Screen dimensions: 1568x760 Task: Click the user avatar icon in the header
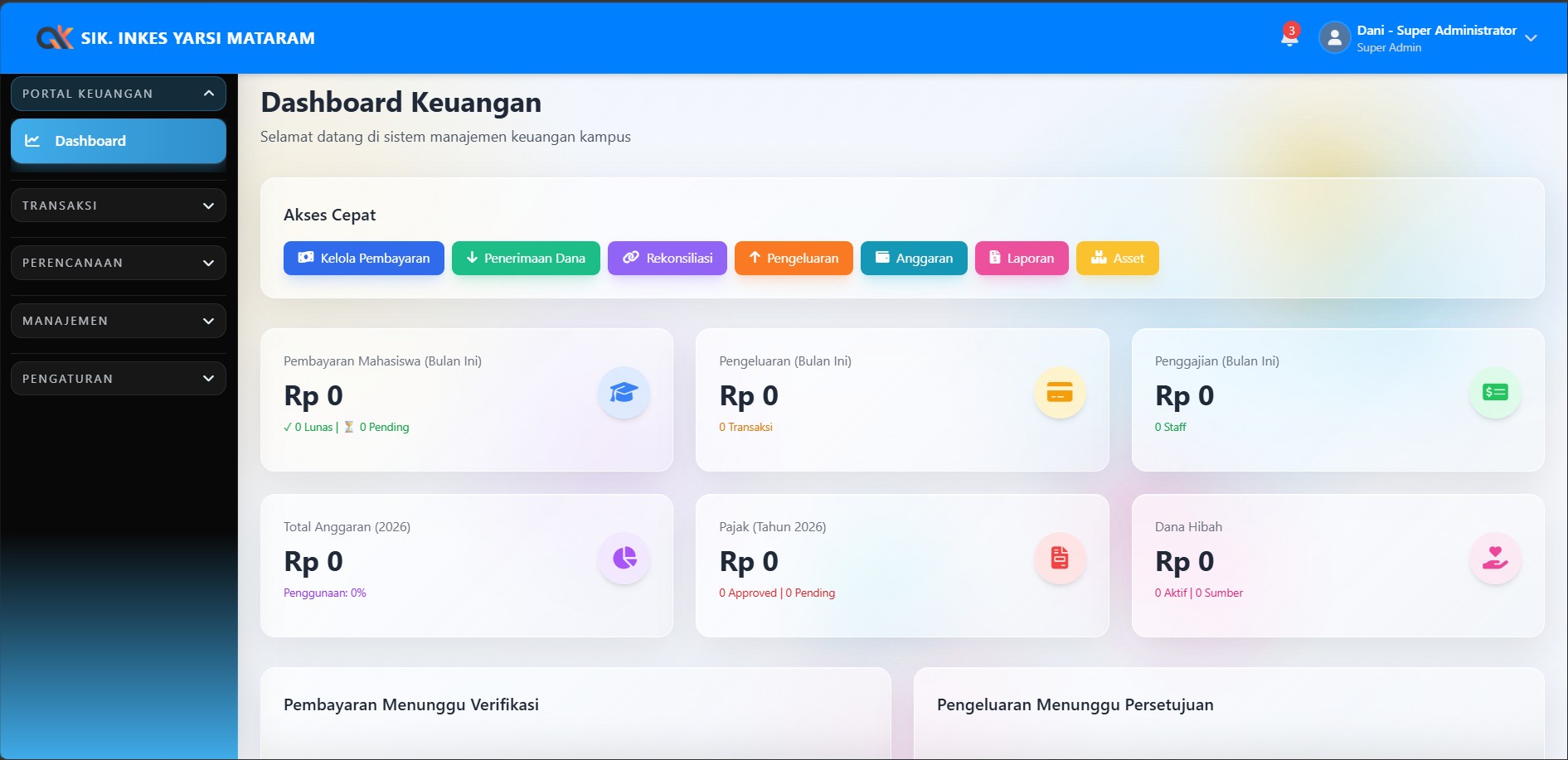click(1334, 37)
